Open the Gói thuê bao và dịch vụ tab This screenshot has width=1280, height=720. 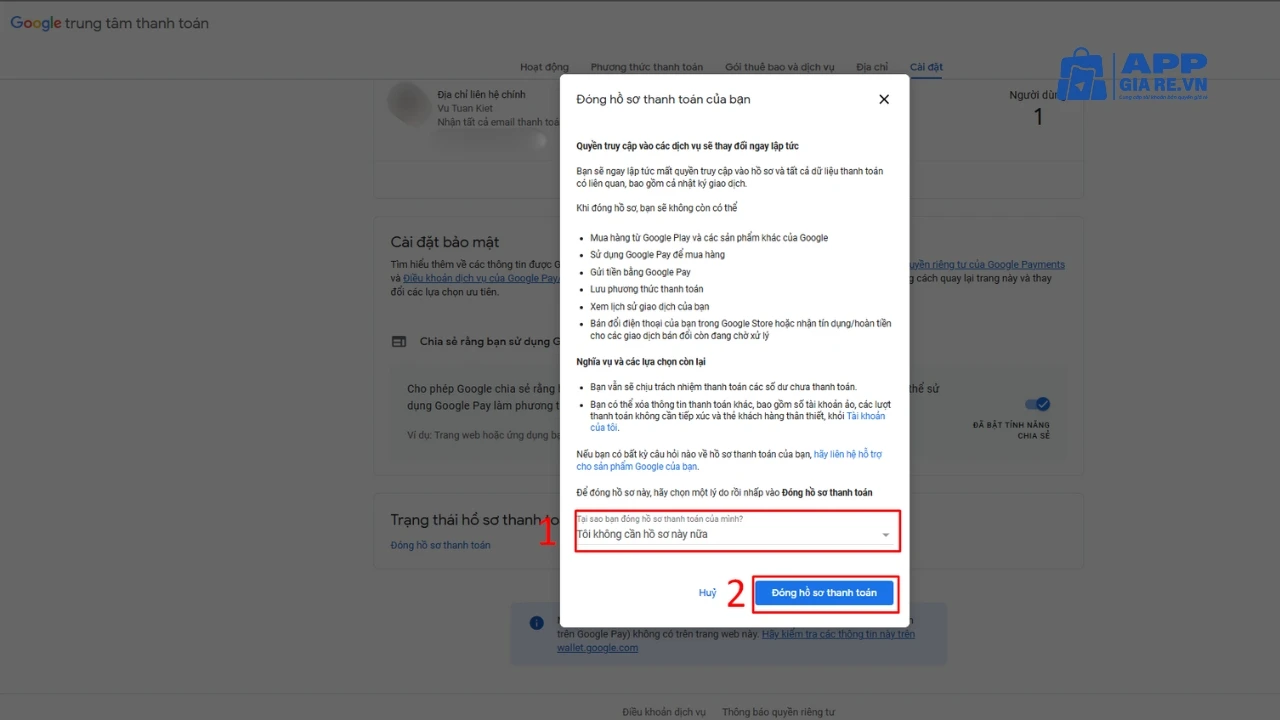780,67
